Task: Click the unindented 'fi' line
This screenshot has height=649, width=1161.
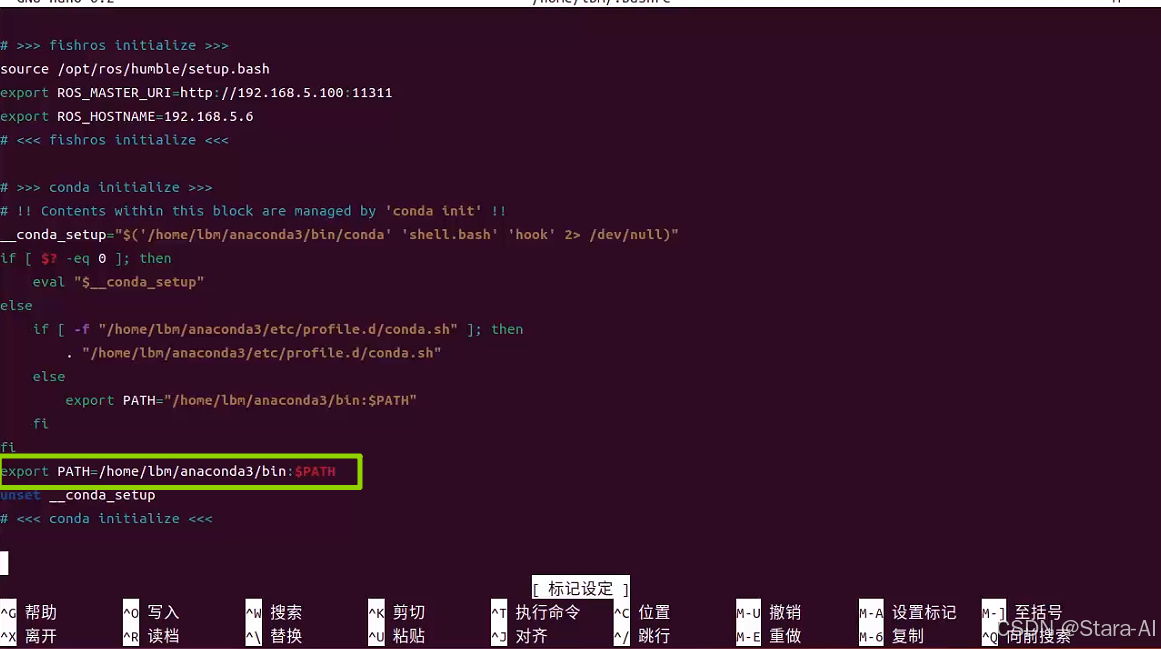Action: tap(8, 448)
